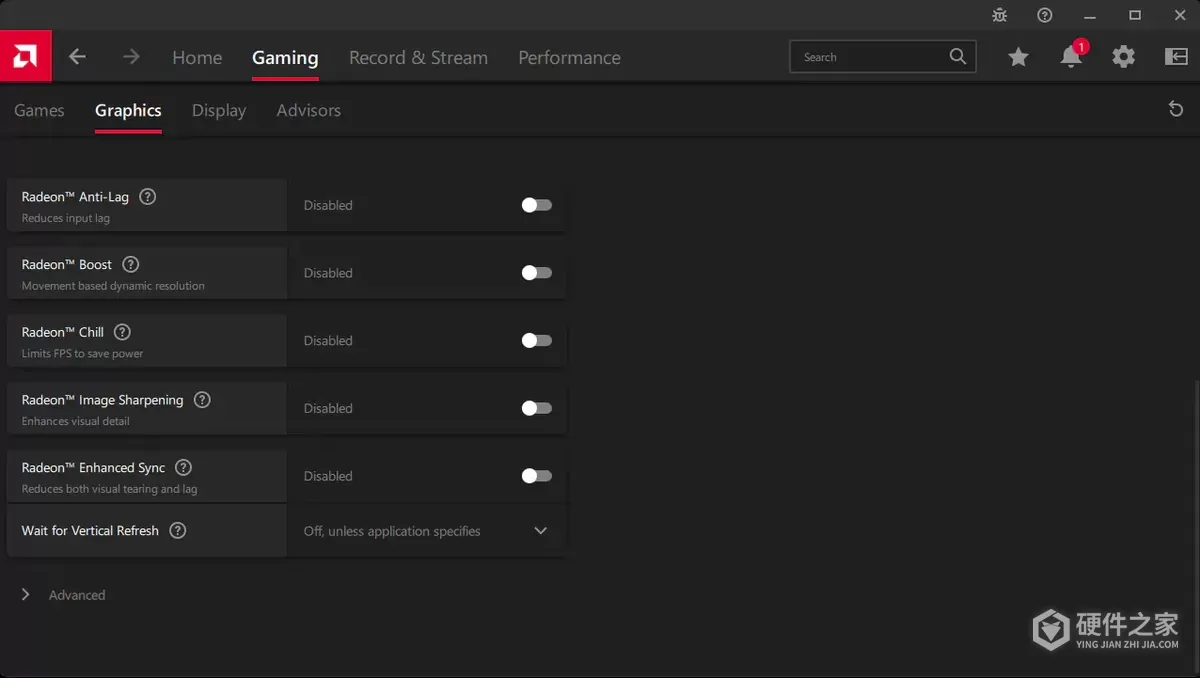Click 'Movement based dynamic resolution' text

pos(113,286)
